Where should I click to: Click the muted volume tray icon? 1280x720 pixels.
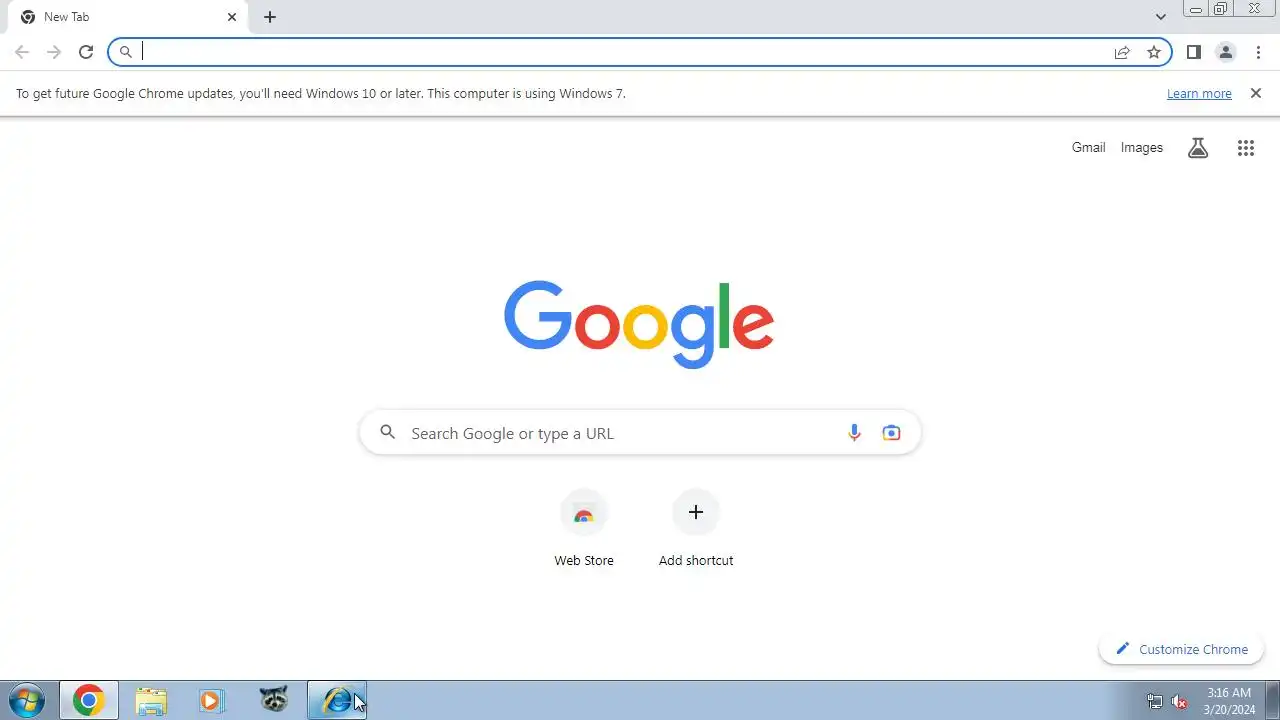click(1180, 701)
